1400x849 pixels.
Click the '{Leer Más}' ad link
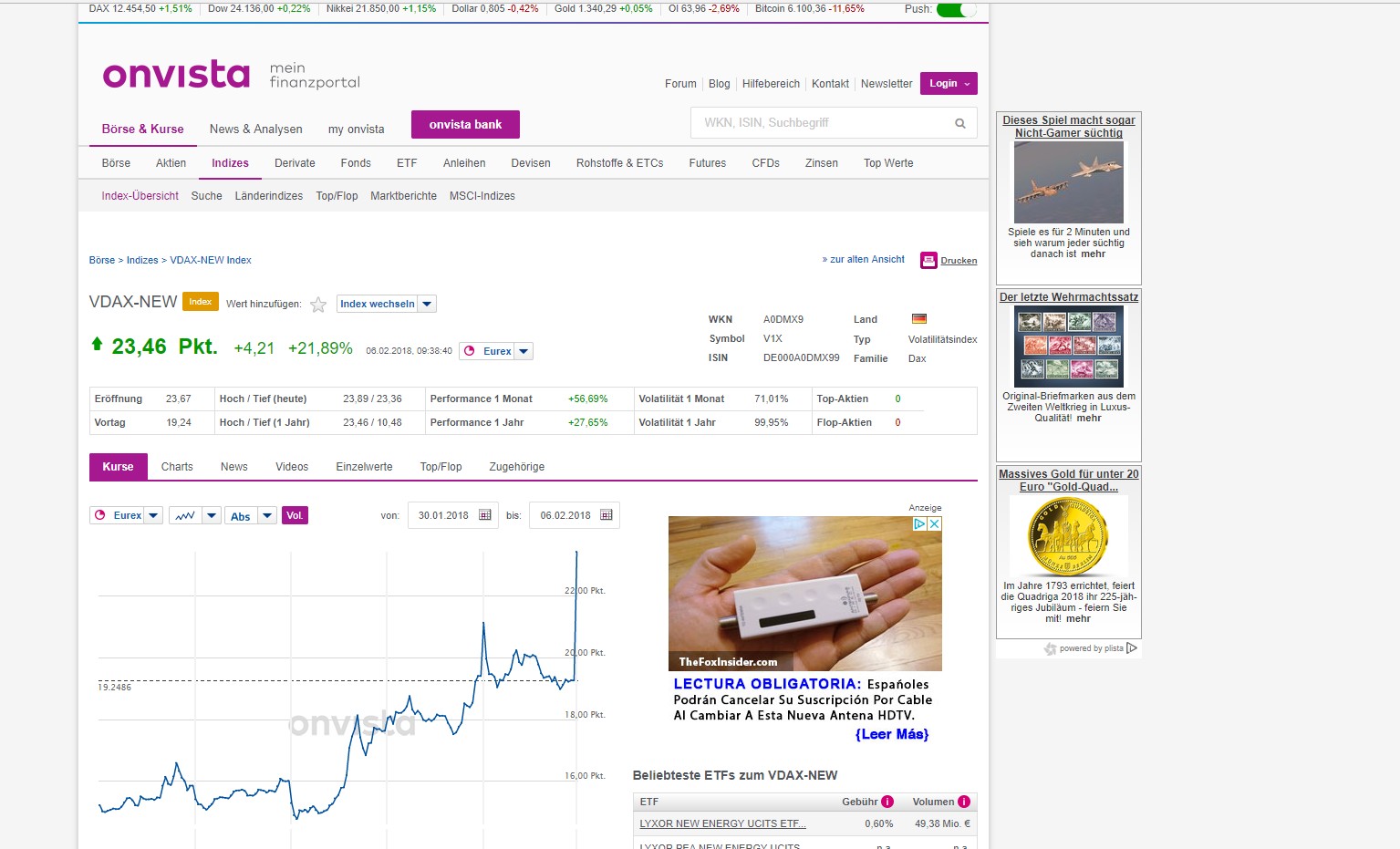891,734
